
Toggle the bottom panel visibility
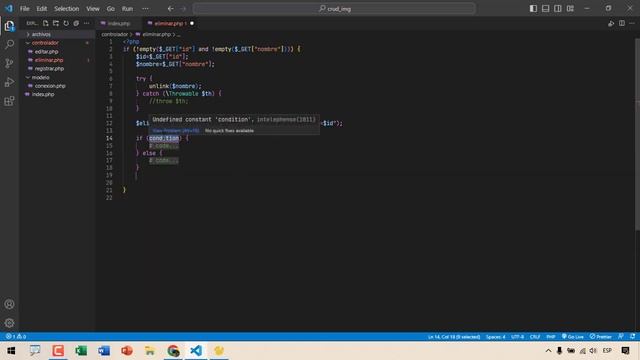pos(545,9)
